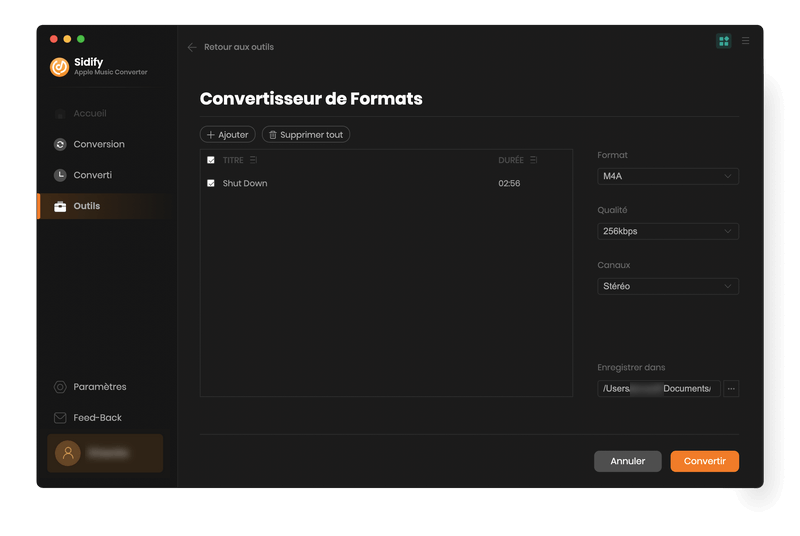Click the Paramètres gear icon
The image size is (800, 536).
60,387
